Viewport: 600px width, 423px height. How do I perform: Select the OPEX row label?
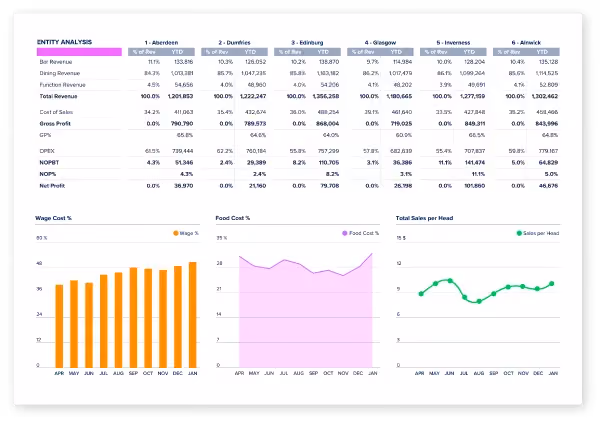coord(47,151)
